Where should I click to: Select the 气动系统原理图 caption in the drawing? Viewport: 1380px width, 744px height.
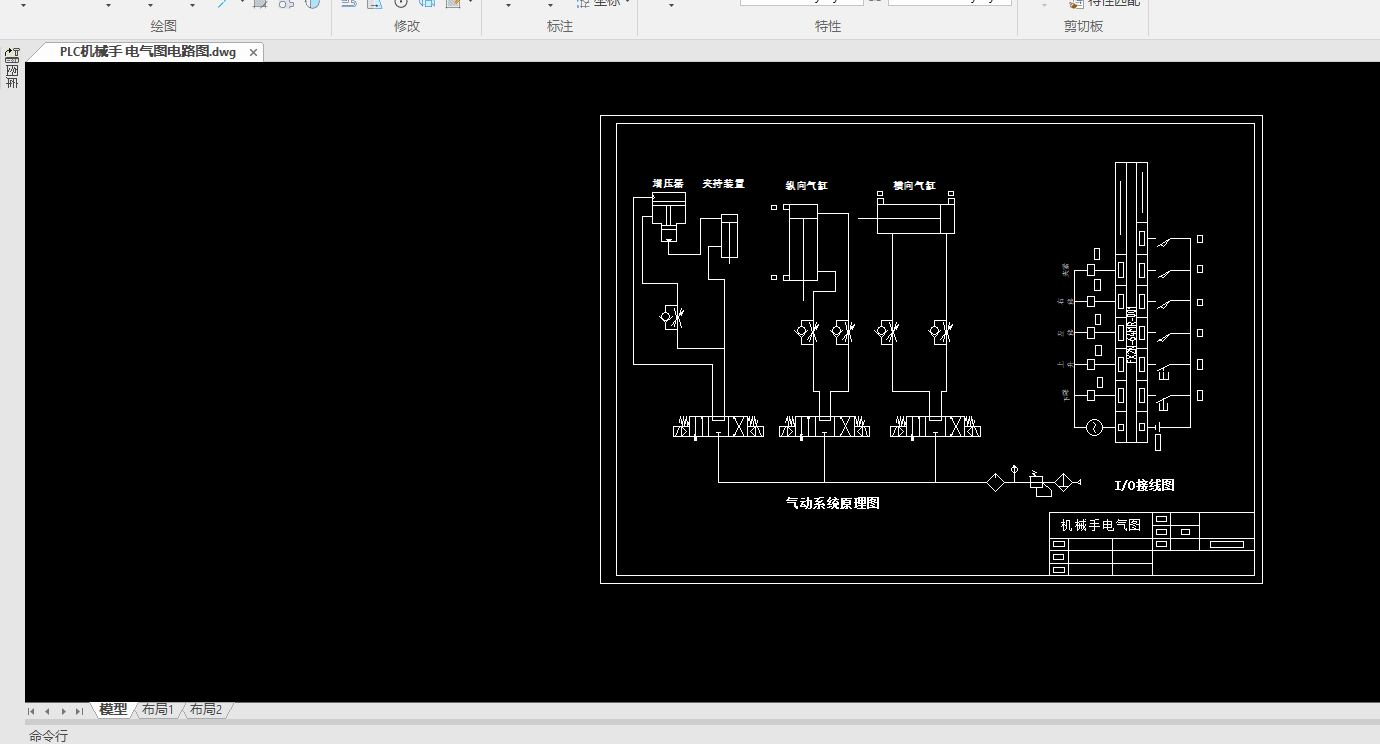pyautogui.click(x=833, y=503)
